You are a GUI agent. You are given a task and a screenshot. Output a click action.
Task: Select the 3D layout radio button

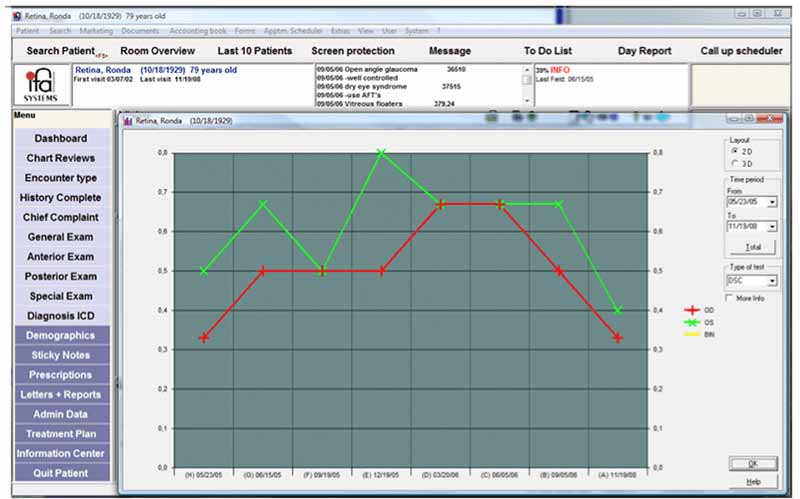pos(735,164)
